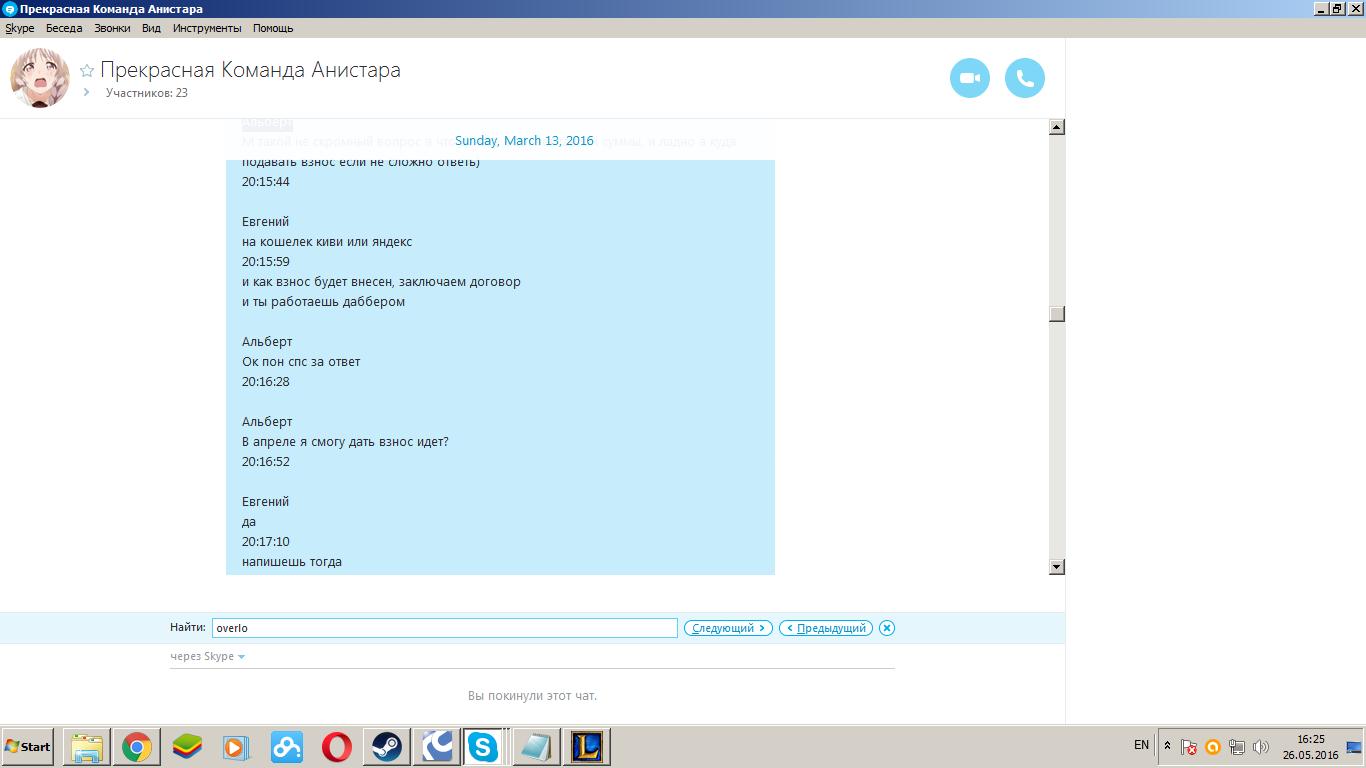Click the timestamp 20:16:52
Viewport: 1366px width, 768px height.
point(265,462)
